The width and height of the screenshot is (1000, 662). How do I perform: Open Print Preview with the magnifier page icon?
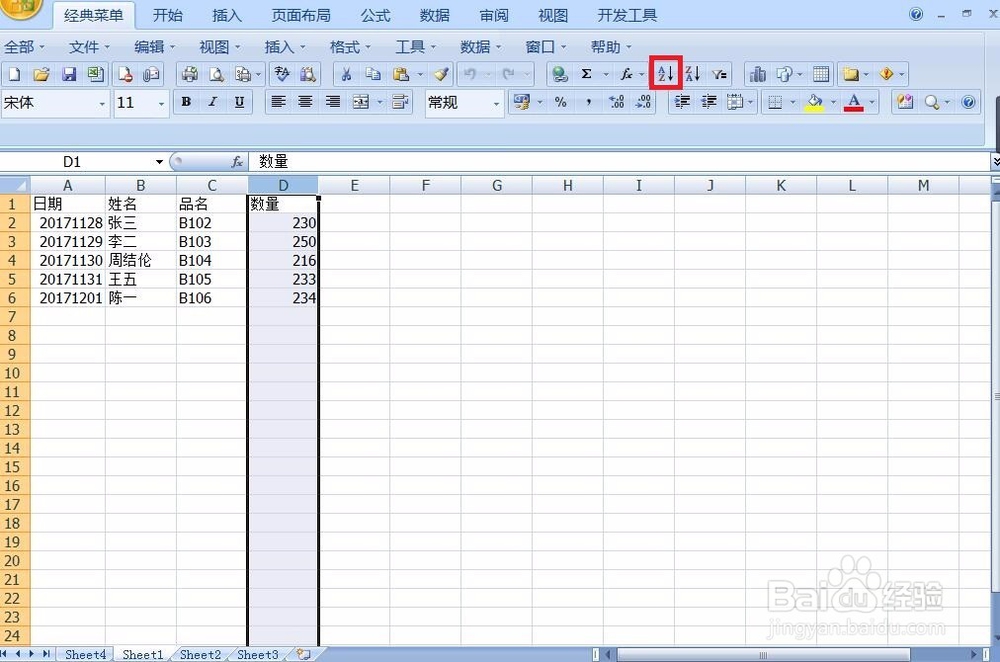pos(216,75)
